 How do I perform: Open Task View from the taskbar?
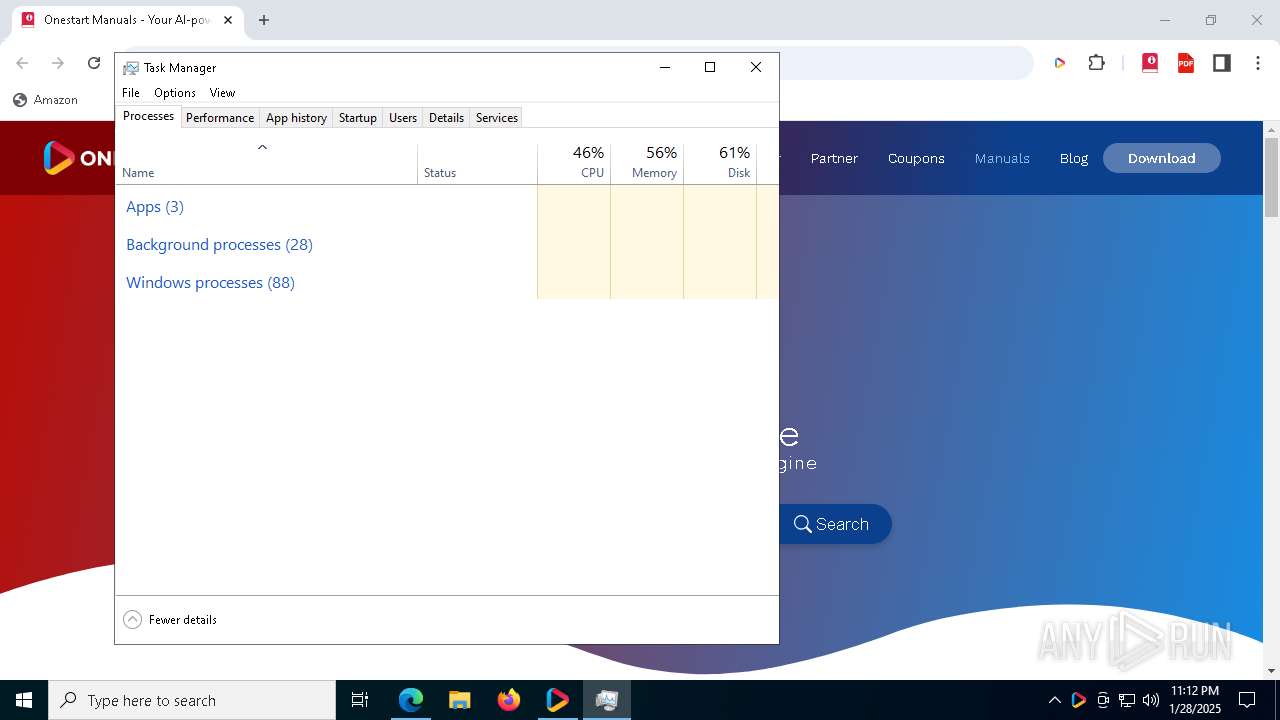click(x=360, y=700)
